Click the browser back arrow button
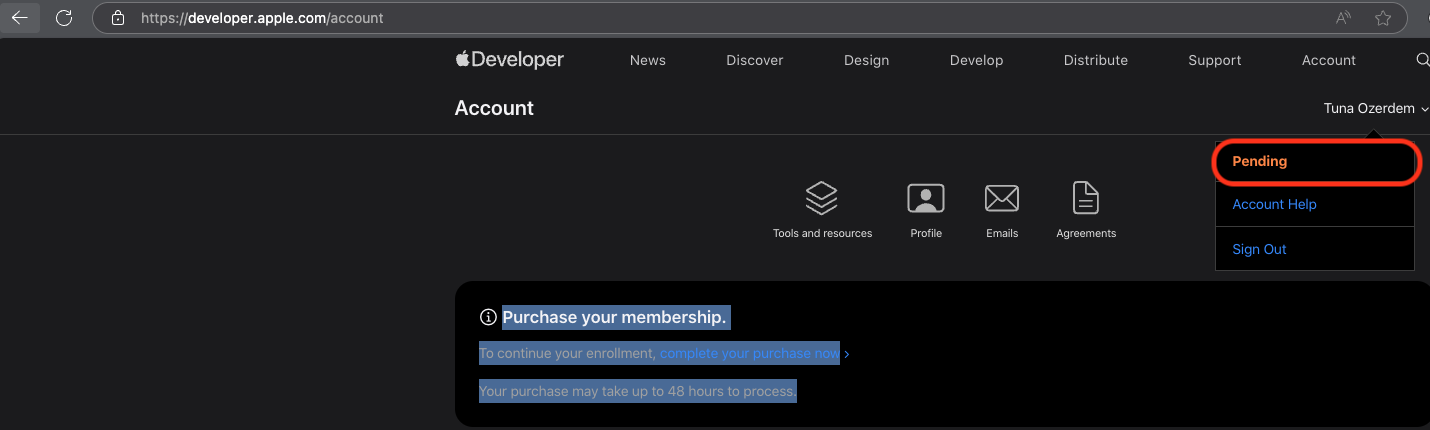 pyautogui.click(x=20, y=18)
